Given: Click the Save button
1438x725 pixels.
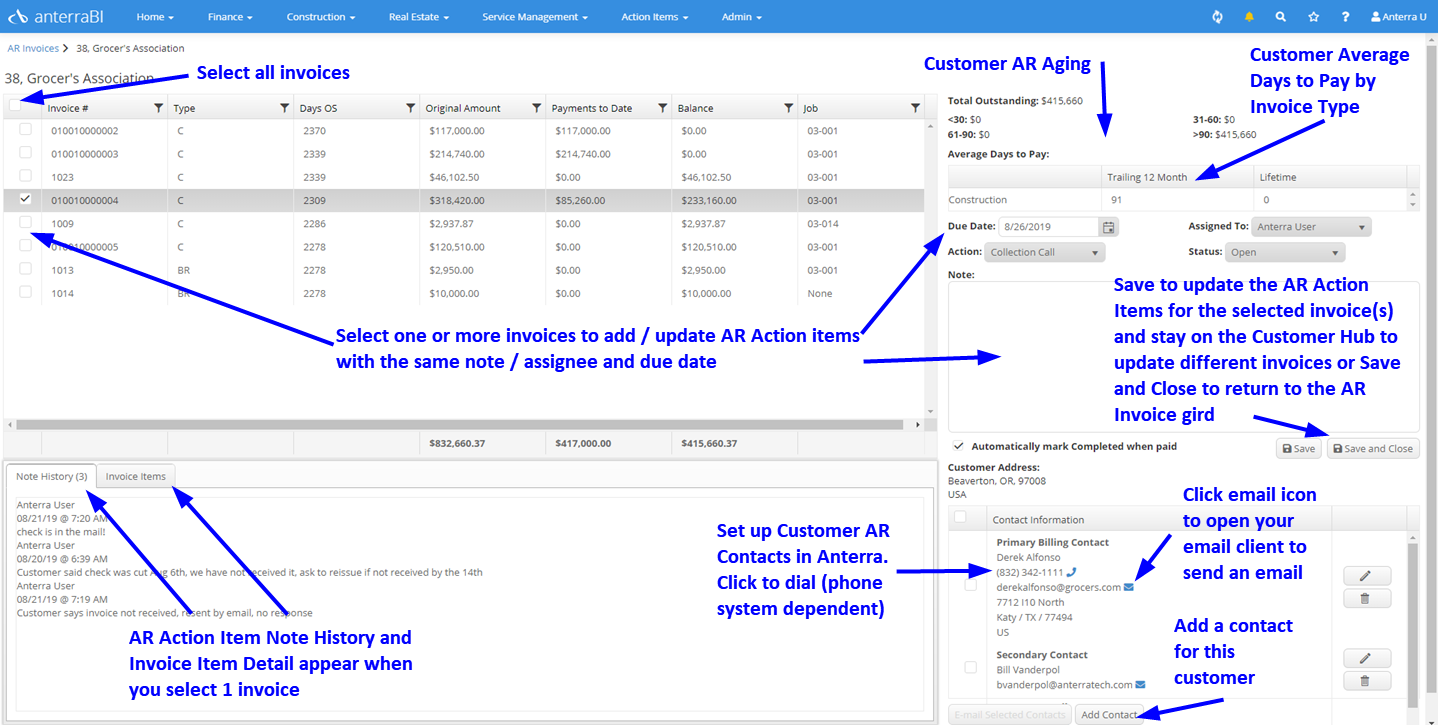Looking at the screenshot, I should click(x=1299, y=449).
